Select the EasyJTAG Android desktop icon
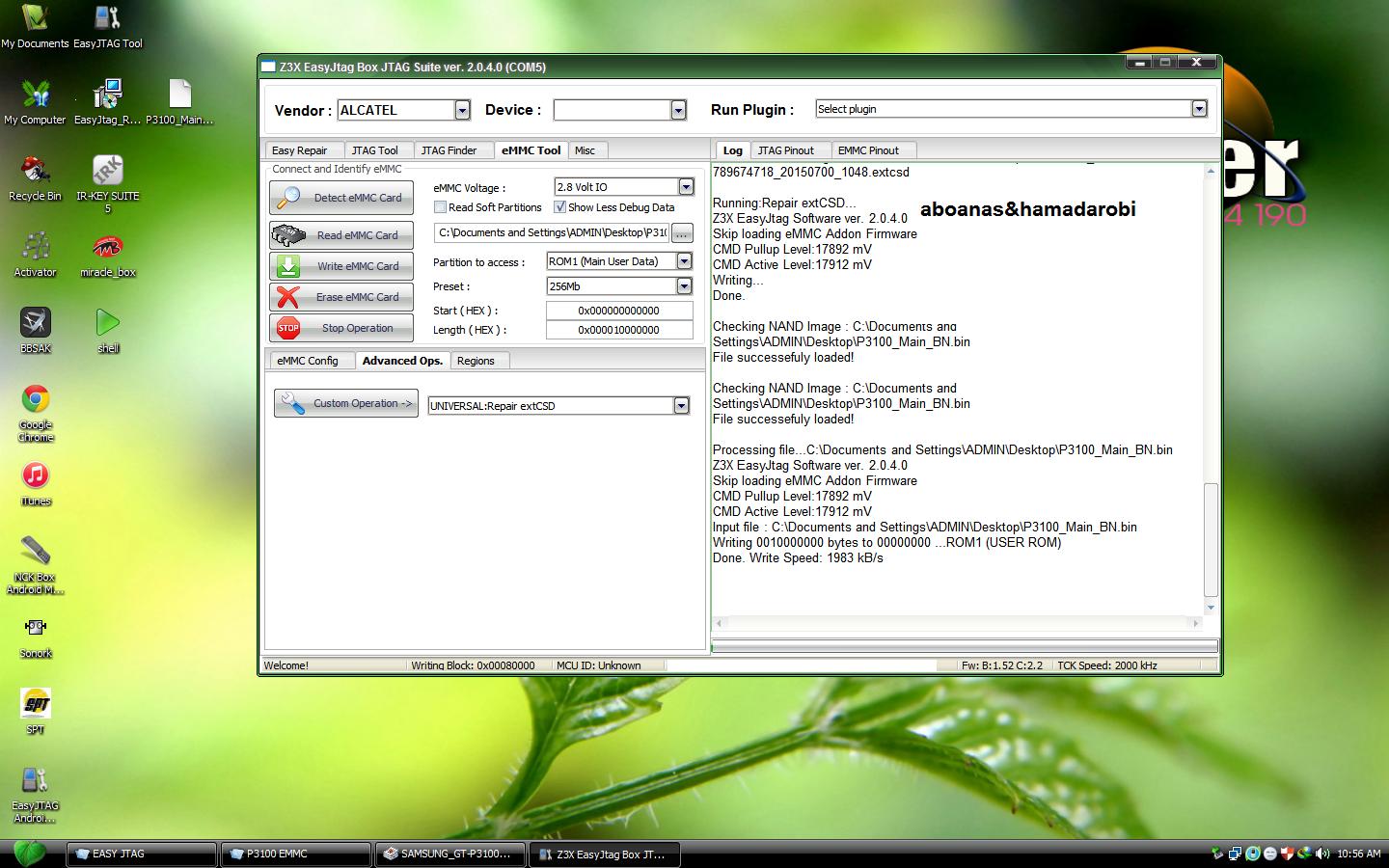Screen dimensions: 1389x868 [35, 794]
